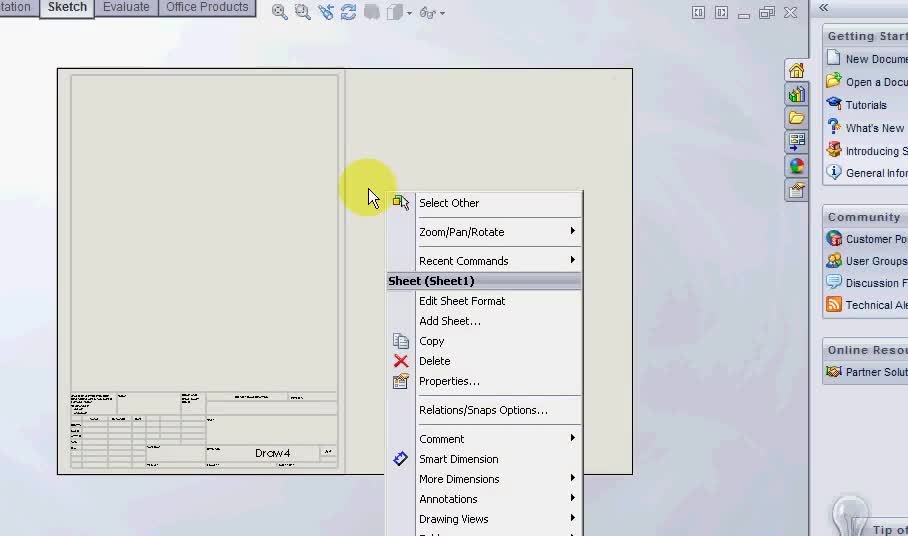
Task: Open the Design Library tab
Action: (x=797, y=94)
